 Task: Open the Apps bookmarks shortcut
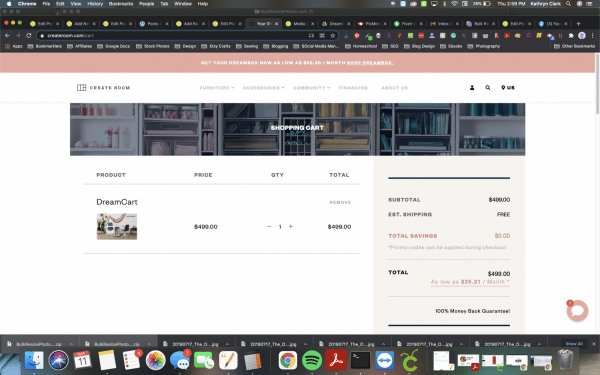(13, 46)
